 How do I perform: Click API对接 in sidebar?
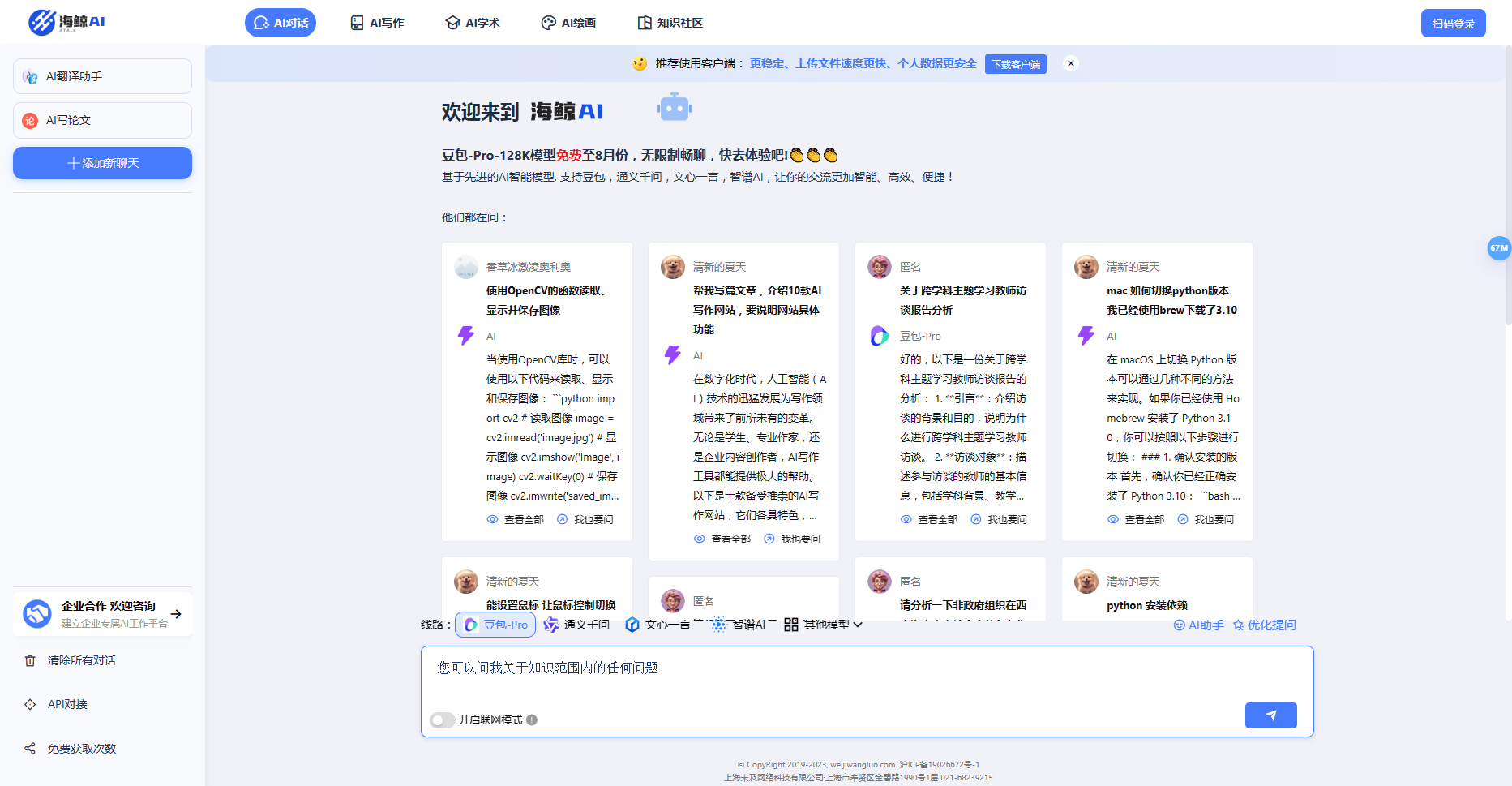coord(67,704)
